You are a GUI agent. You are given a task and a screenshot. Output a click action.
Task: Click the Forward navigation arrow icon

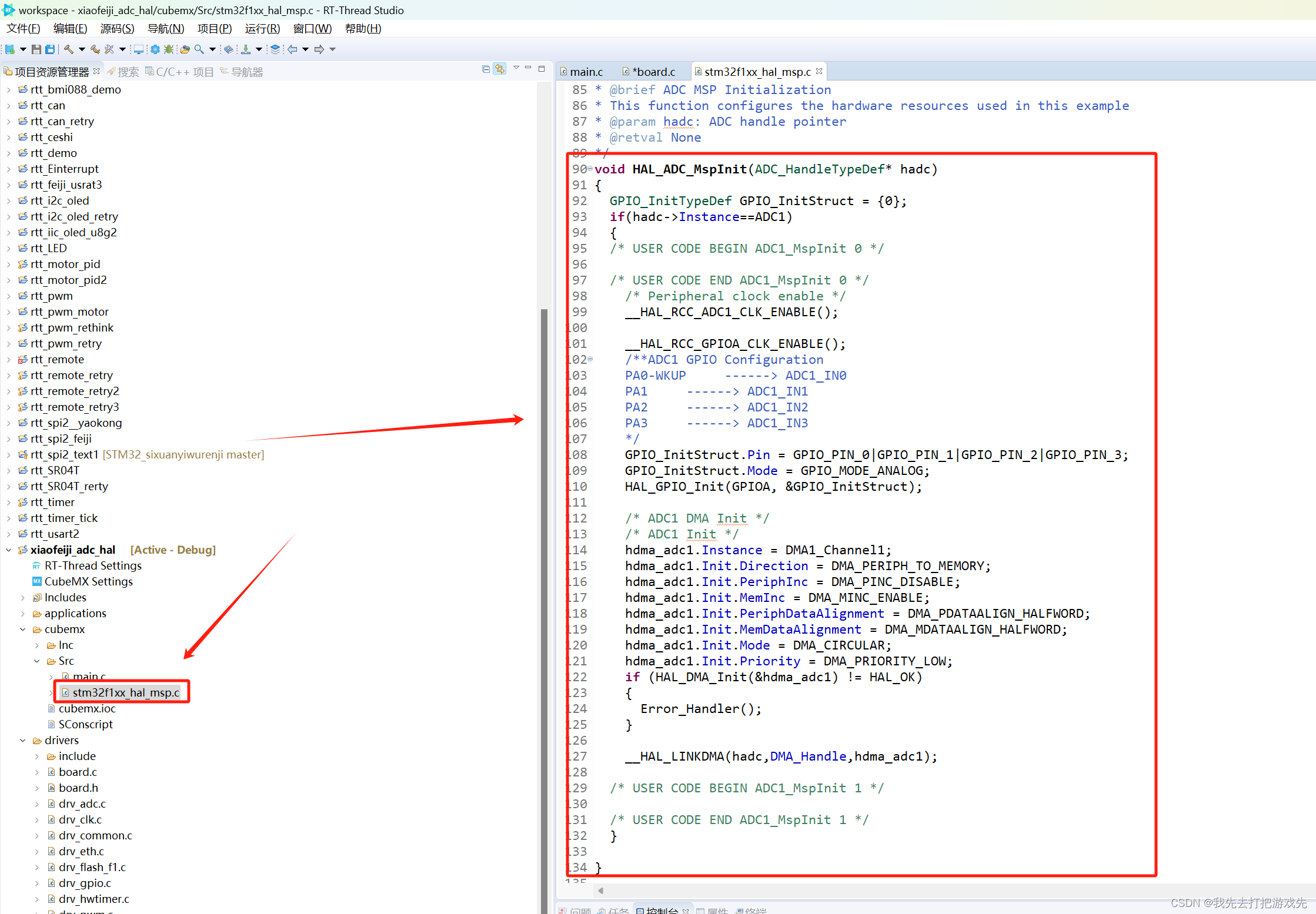click(319, 49)
